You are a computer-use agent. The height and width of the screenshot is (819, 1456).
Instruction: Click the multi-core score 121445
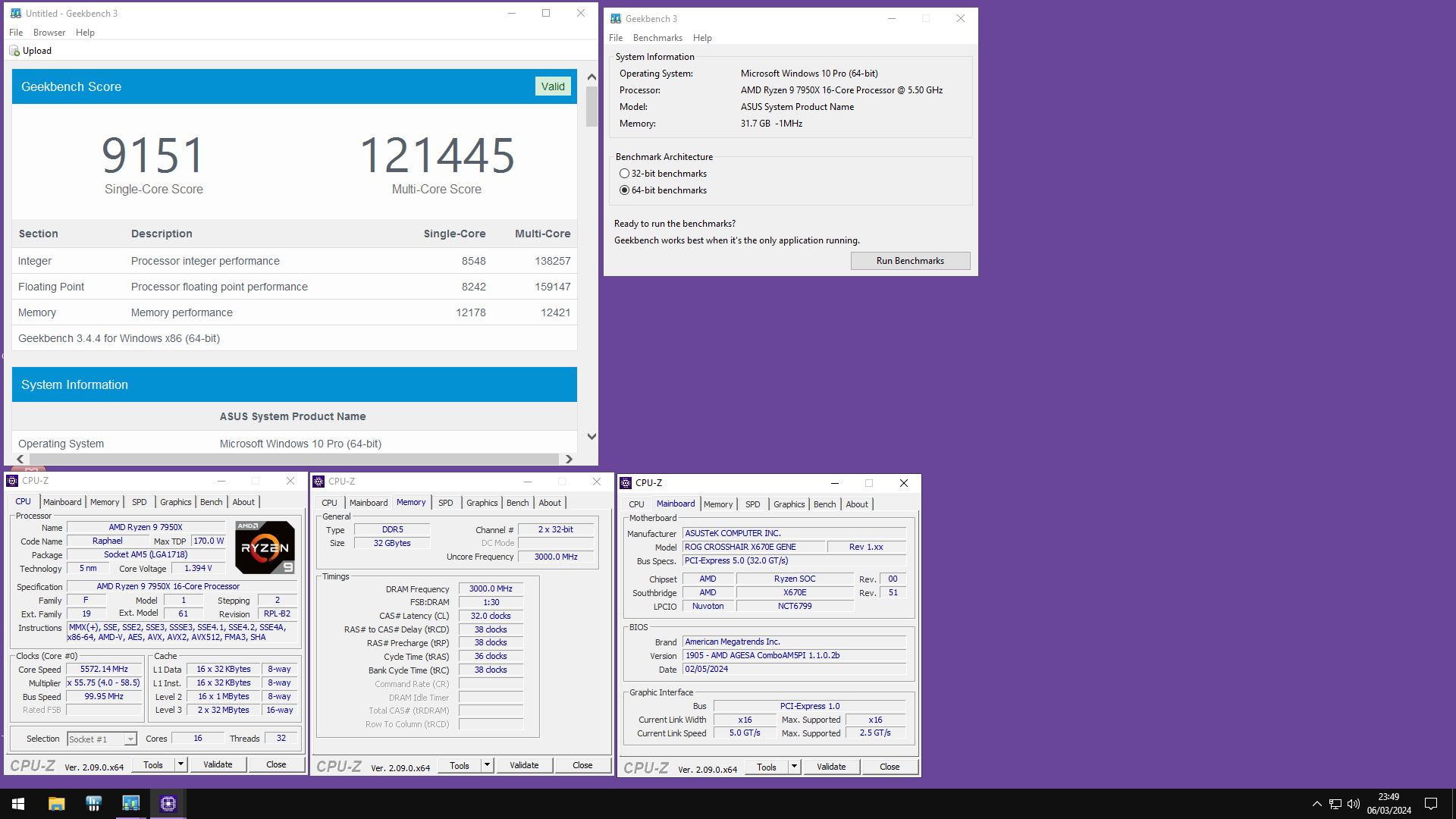[x=437, y=155]
